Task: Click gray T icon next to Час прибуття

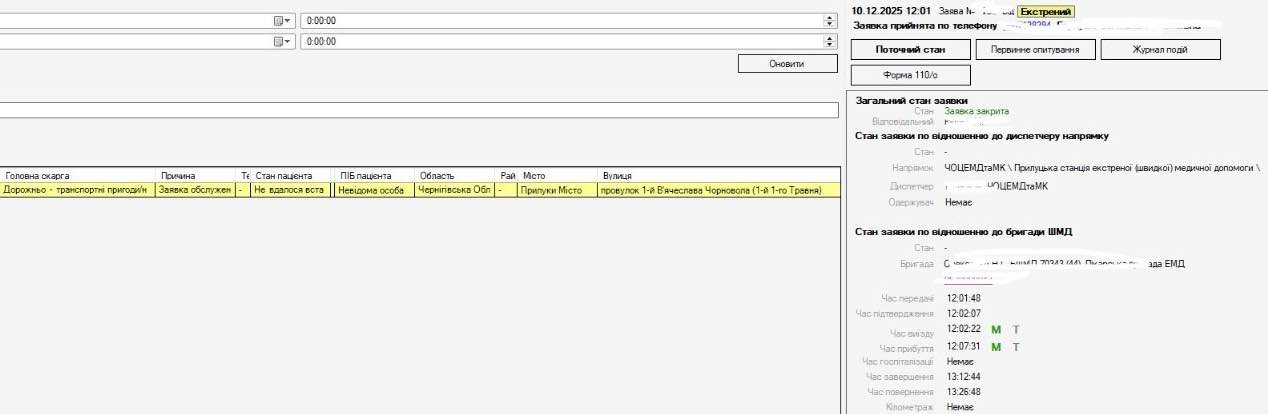Action: point(1017,347)
